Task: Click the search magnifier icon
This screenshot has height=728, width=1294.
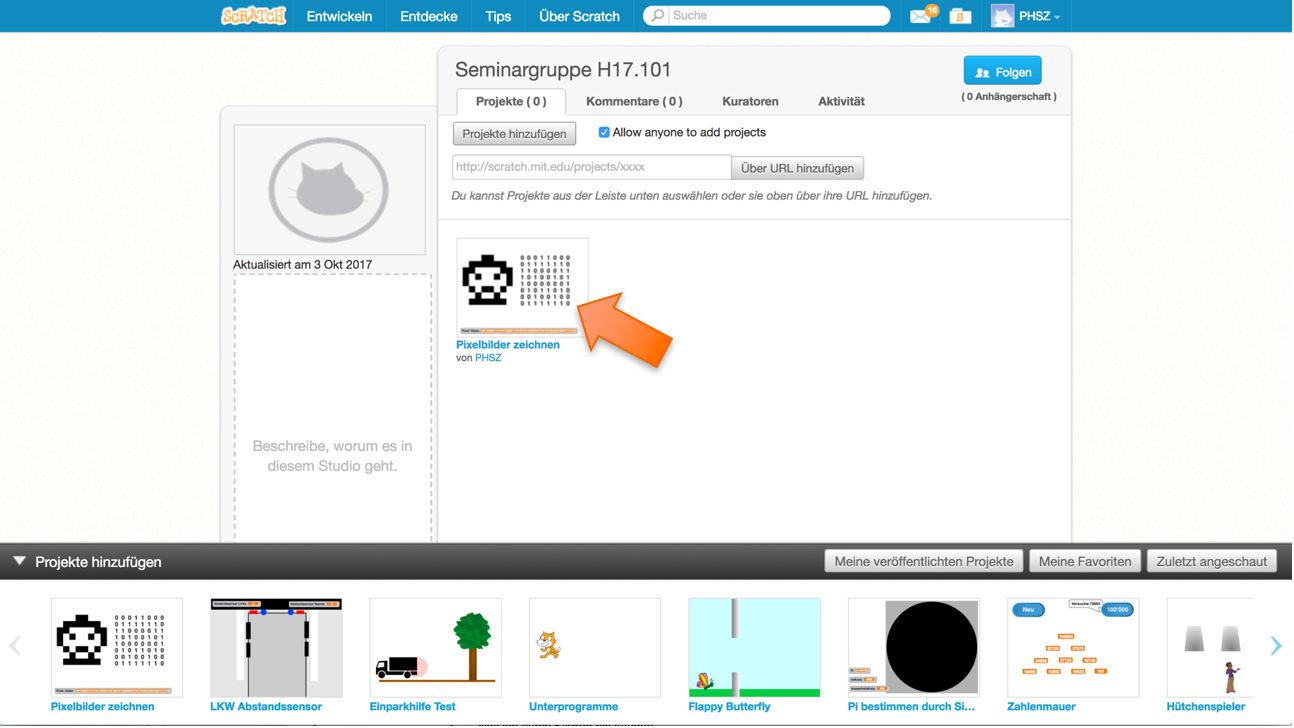Action: pos(657,16)
